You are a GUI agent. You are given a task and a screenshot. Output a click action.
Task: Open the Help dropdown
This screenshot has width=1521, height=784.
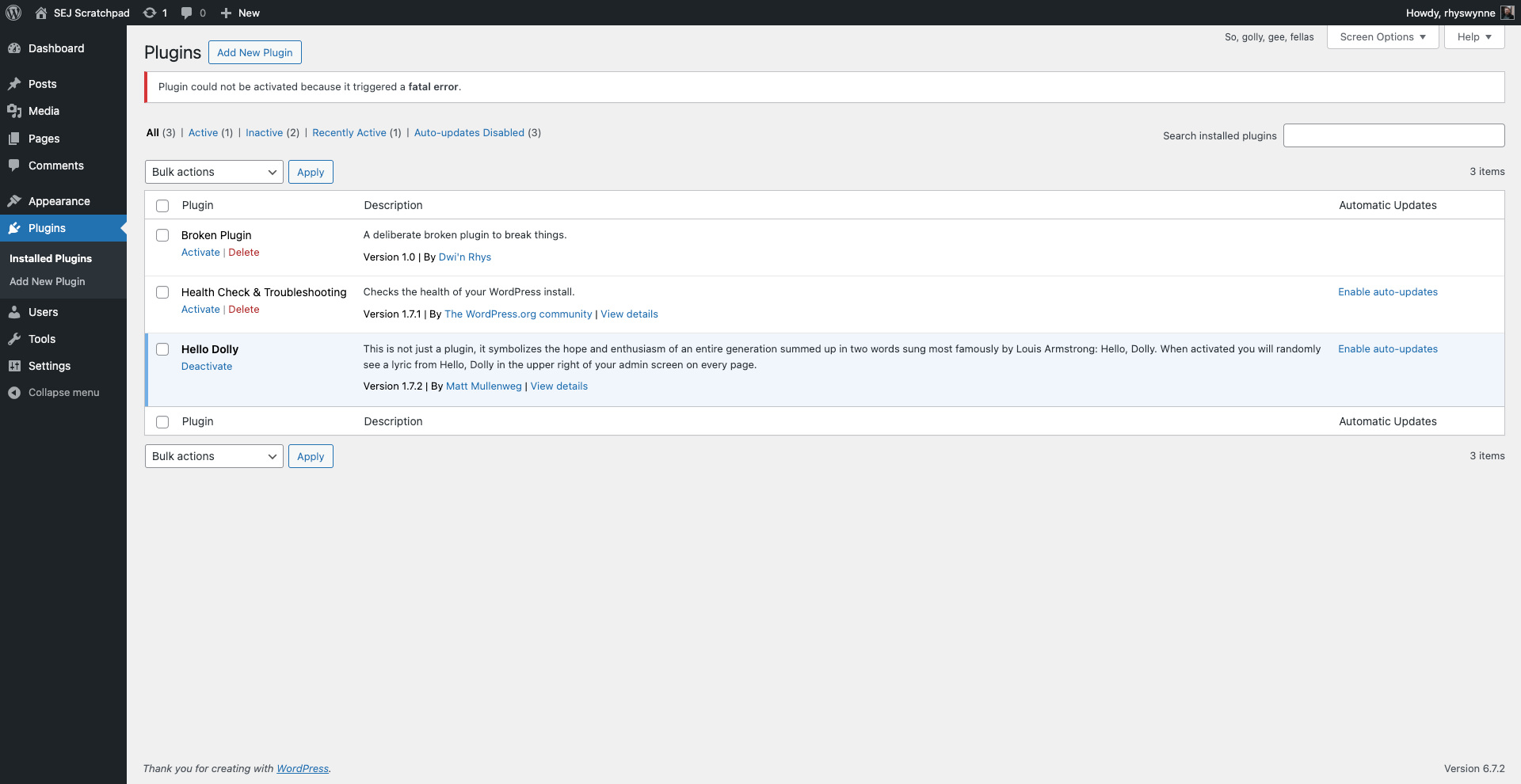click(x=1473, y=36)
